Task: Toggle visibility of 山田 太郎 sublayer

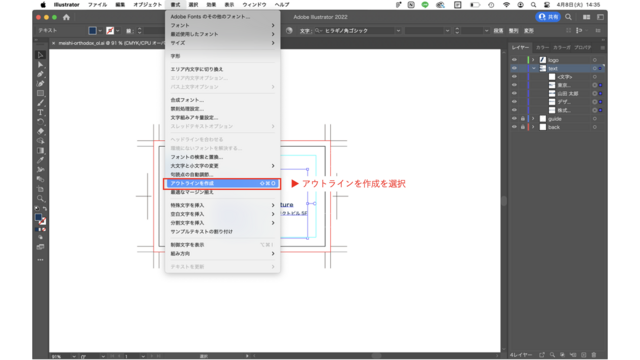Action: (x=514, y=93)
